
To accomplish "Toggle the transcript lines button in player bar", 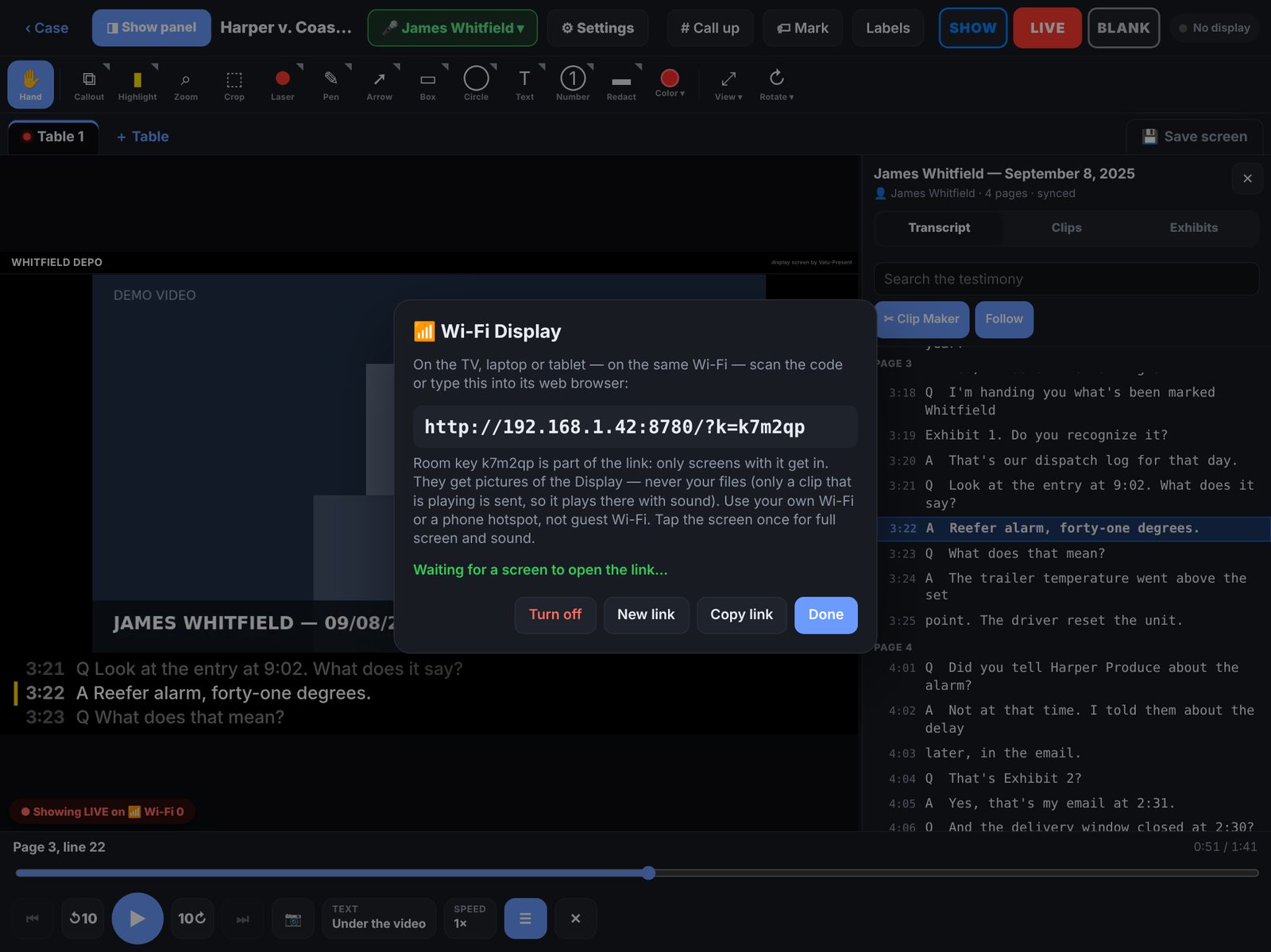I will pyautogui.click(x=525, y=919).
